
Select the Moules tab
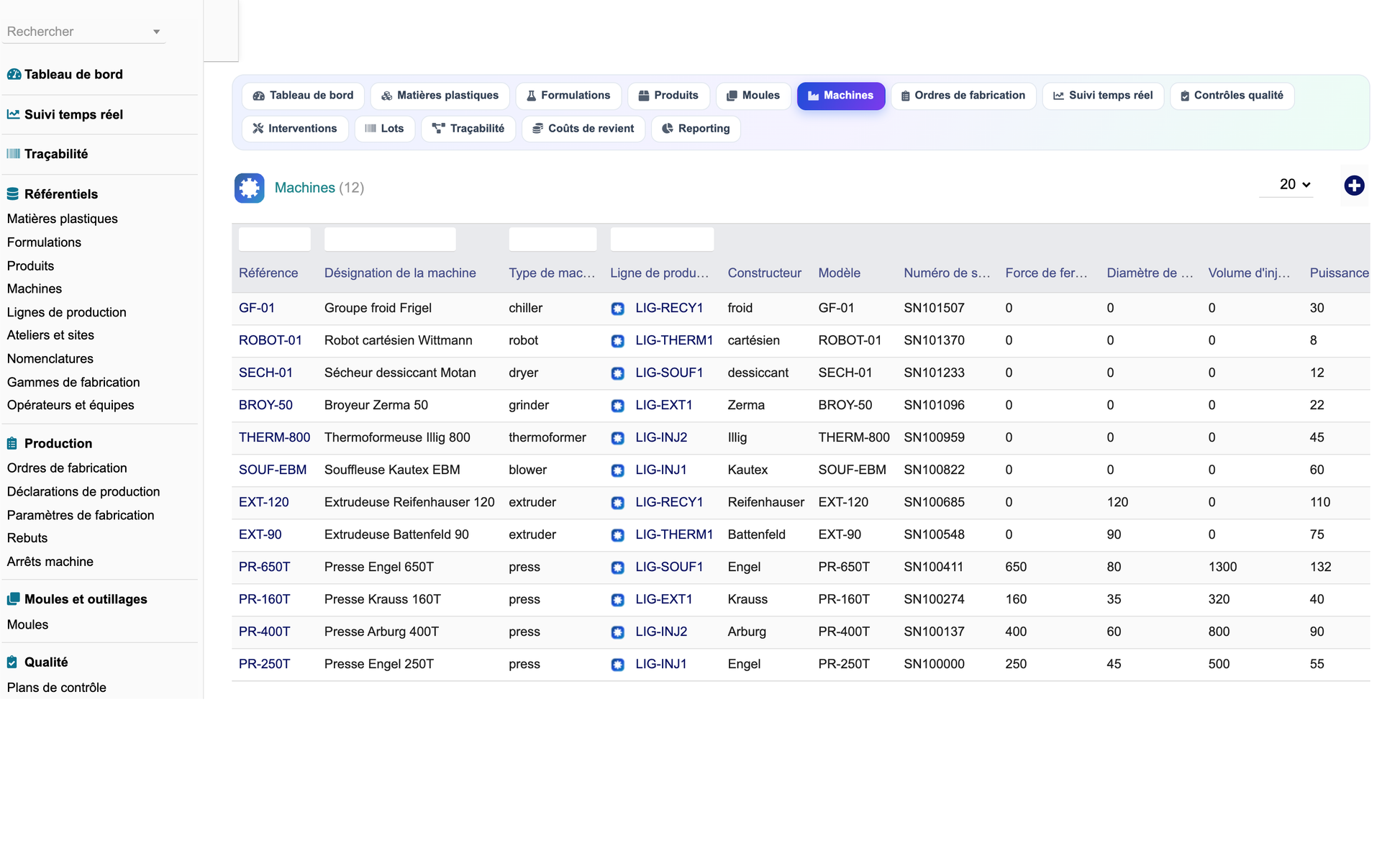click(753, 96)
